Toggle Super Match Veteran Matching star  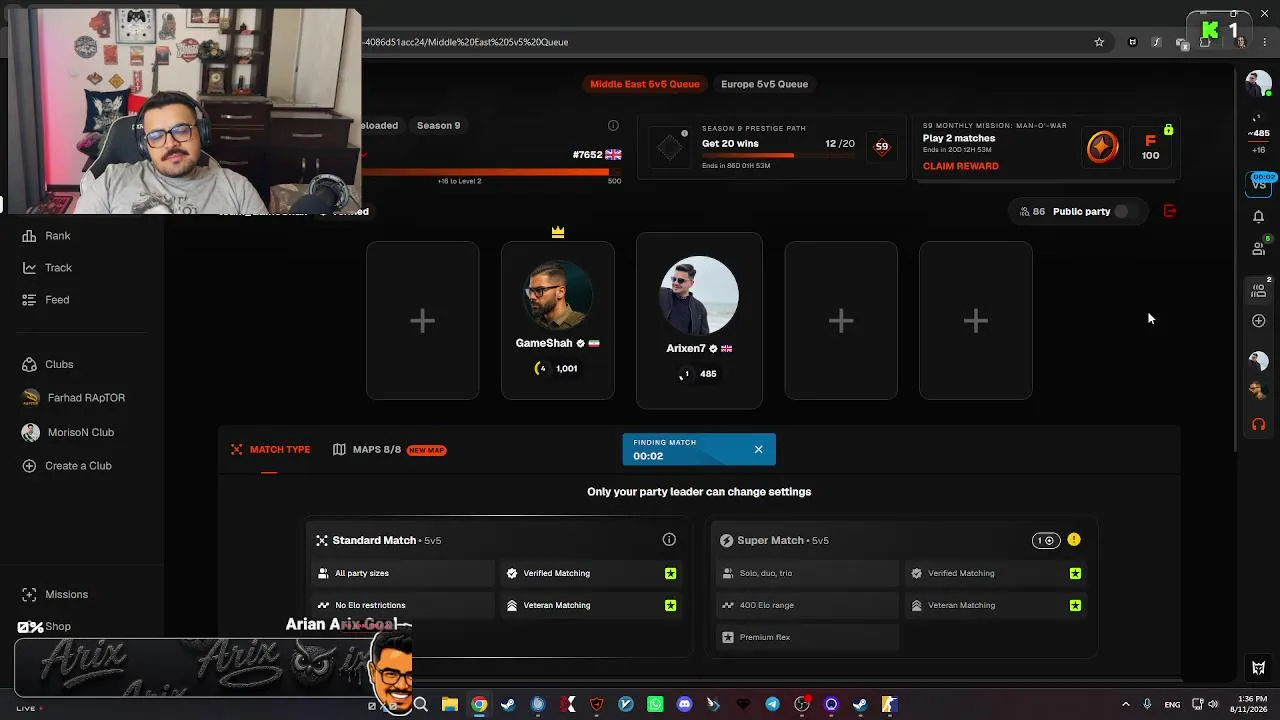tap(1075, 606)
